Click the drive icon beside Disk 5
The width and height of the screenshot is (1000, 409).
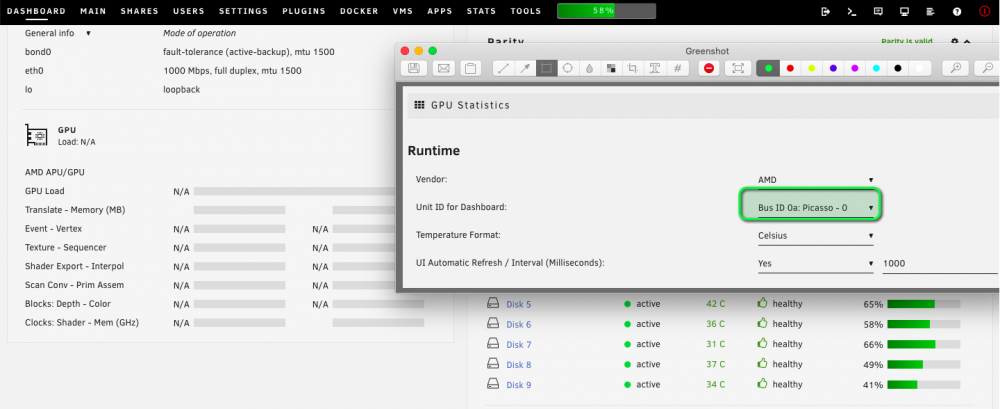pyautogui.click(x=493, y=303)
